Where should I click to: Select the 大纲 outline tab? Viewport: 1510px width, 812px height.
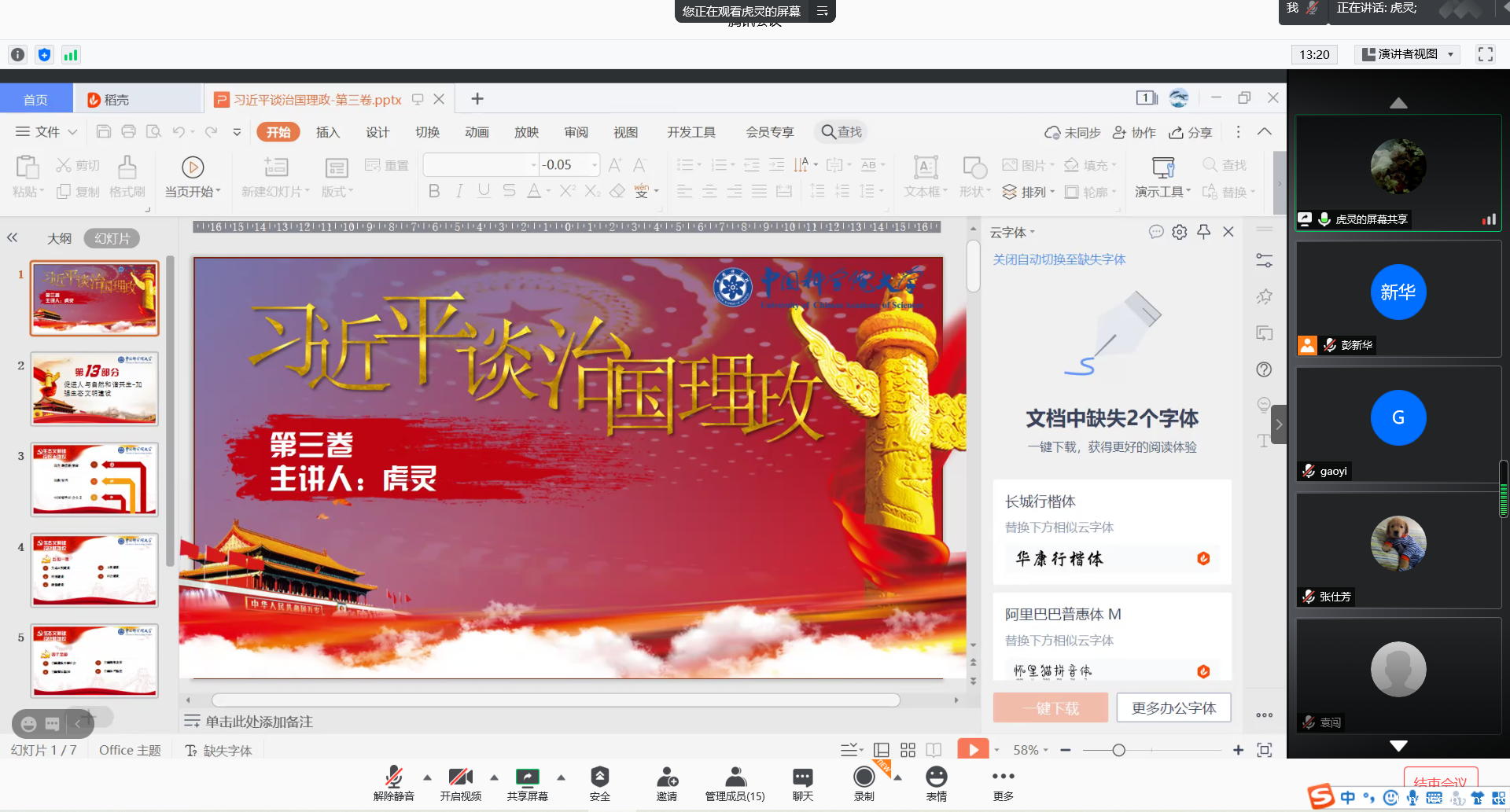point(59,238)
